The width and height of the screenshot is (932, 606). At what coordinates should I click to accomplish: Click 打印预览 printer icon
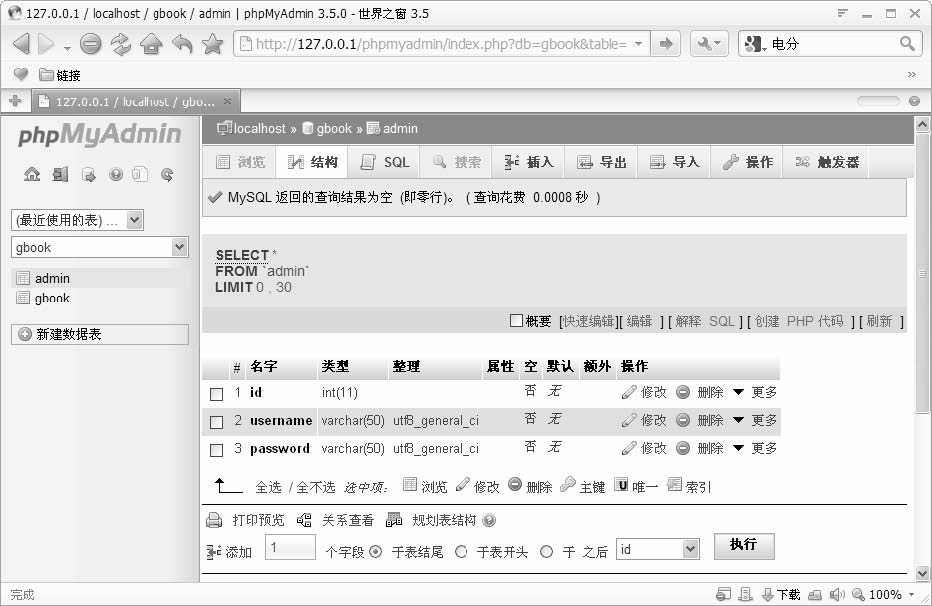tap(214, 520)
